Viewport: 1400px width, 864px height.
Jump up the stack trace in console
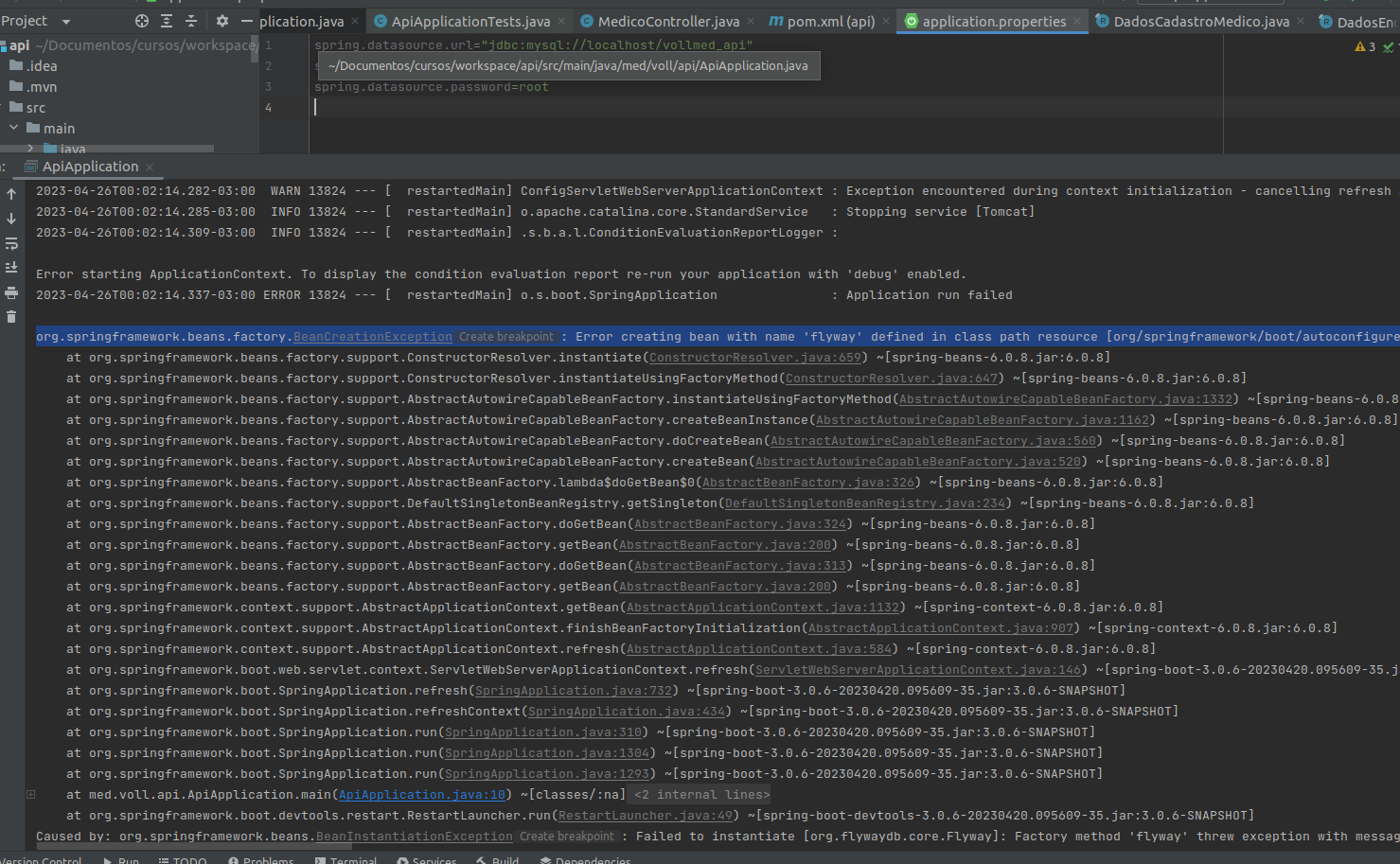click(x=11, y=194)
